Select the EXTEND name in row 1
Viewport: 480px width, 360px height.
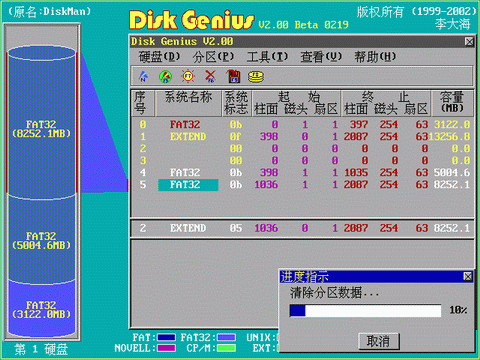[188, 137]
